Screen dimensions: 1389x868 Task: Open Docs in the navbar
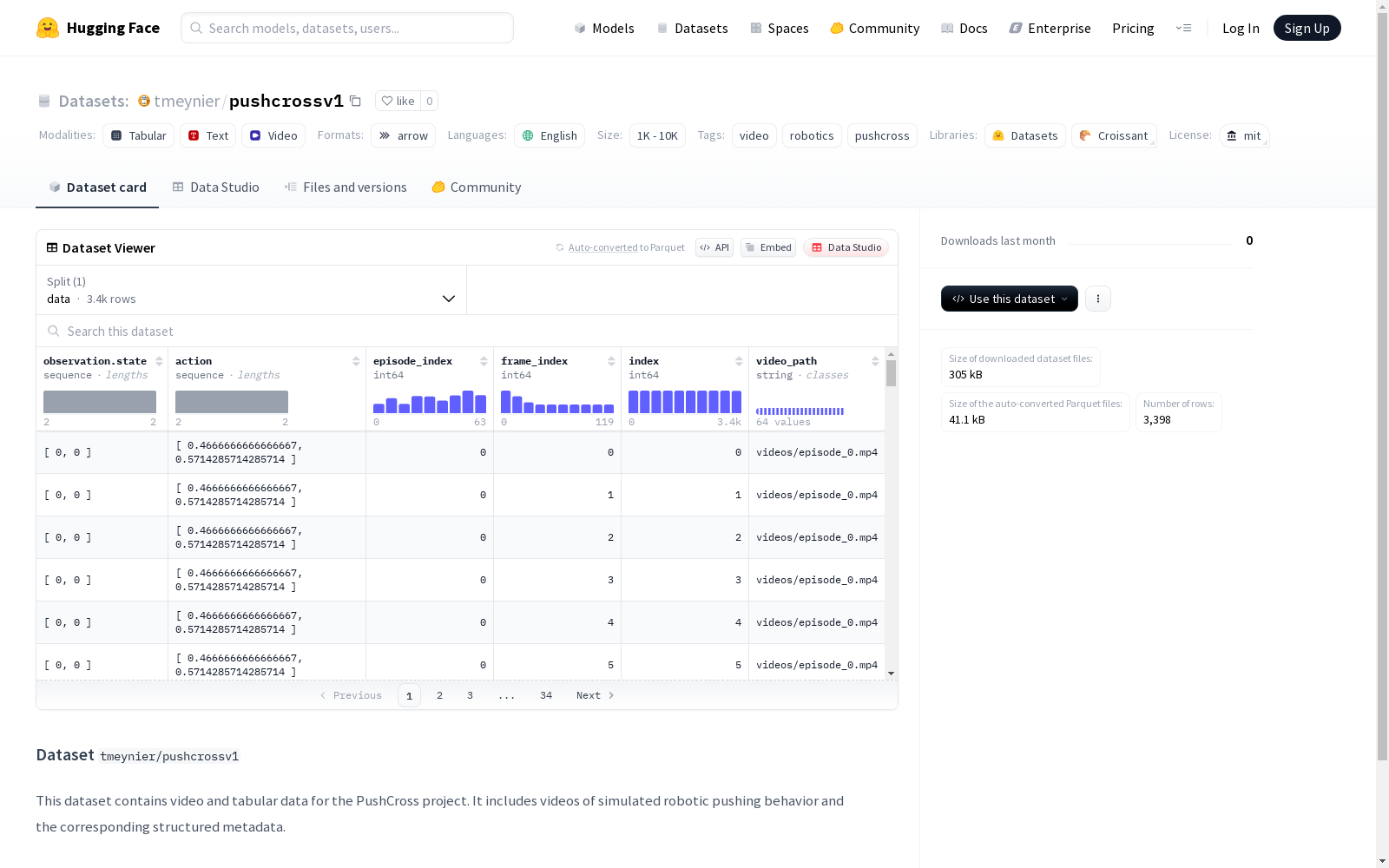click(964, 28)
